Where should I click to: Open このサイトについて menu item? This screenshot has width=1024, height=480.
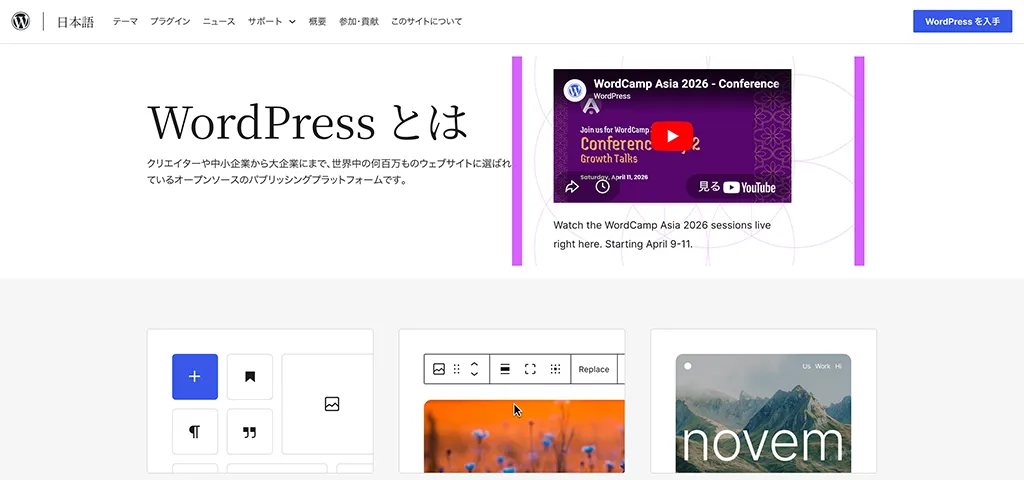coord(426,22)
